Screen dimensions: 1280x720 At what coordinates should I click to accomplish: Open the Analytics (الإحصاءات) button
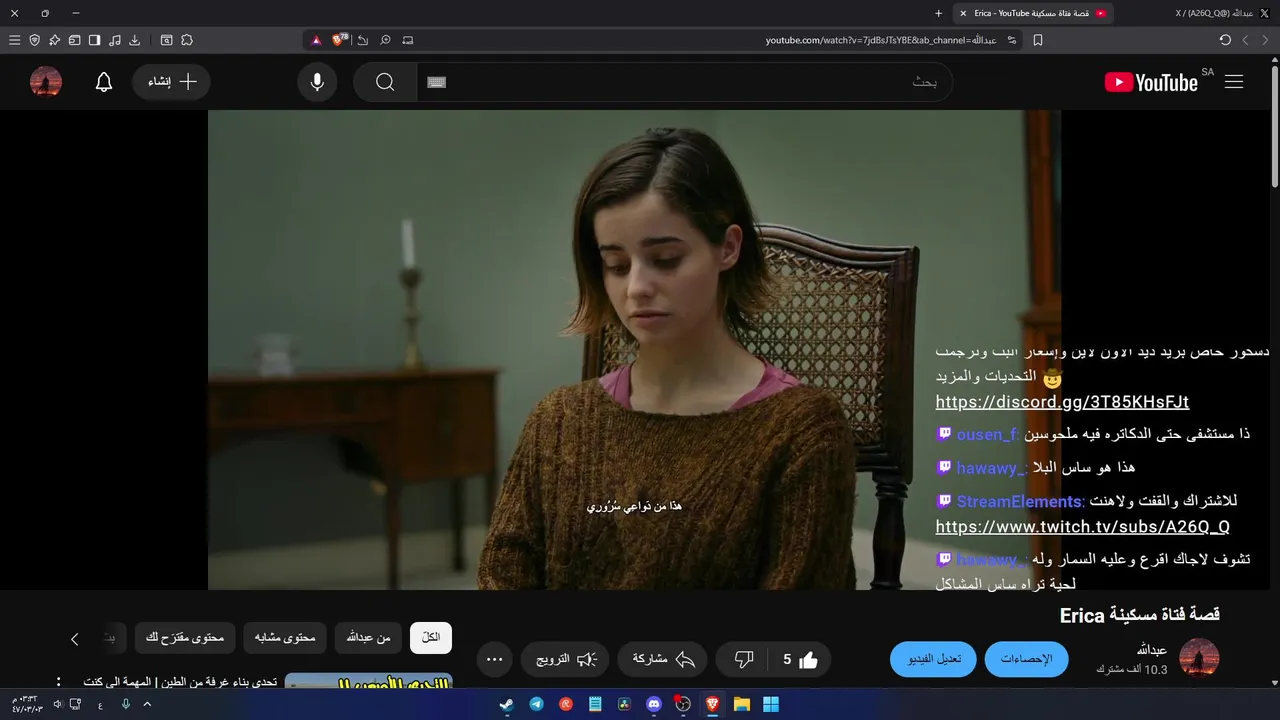click(x=1026, y=659)
